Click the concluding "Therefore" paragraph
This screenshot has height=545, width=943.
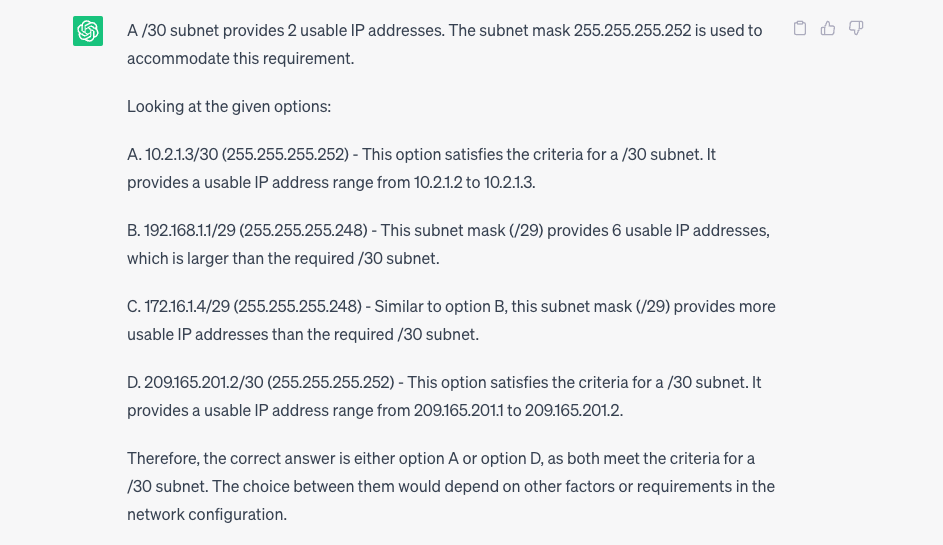pos(451,486)
